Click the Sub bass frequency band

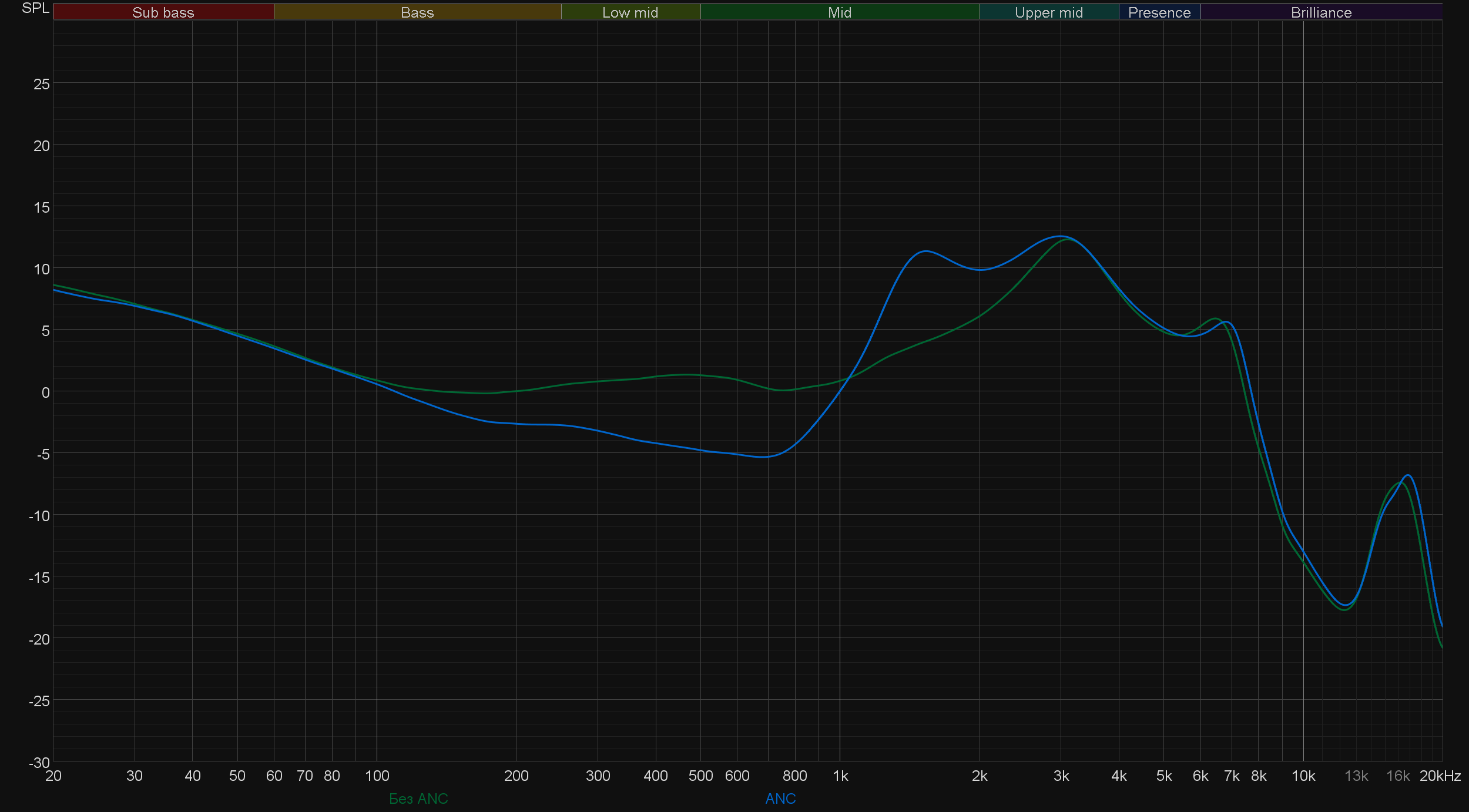pos(163,12)
